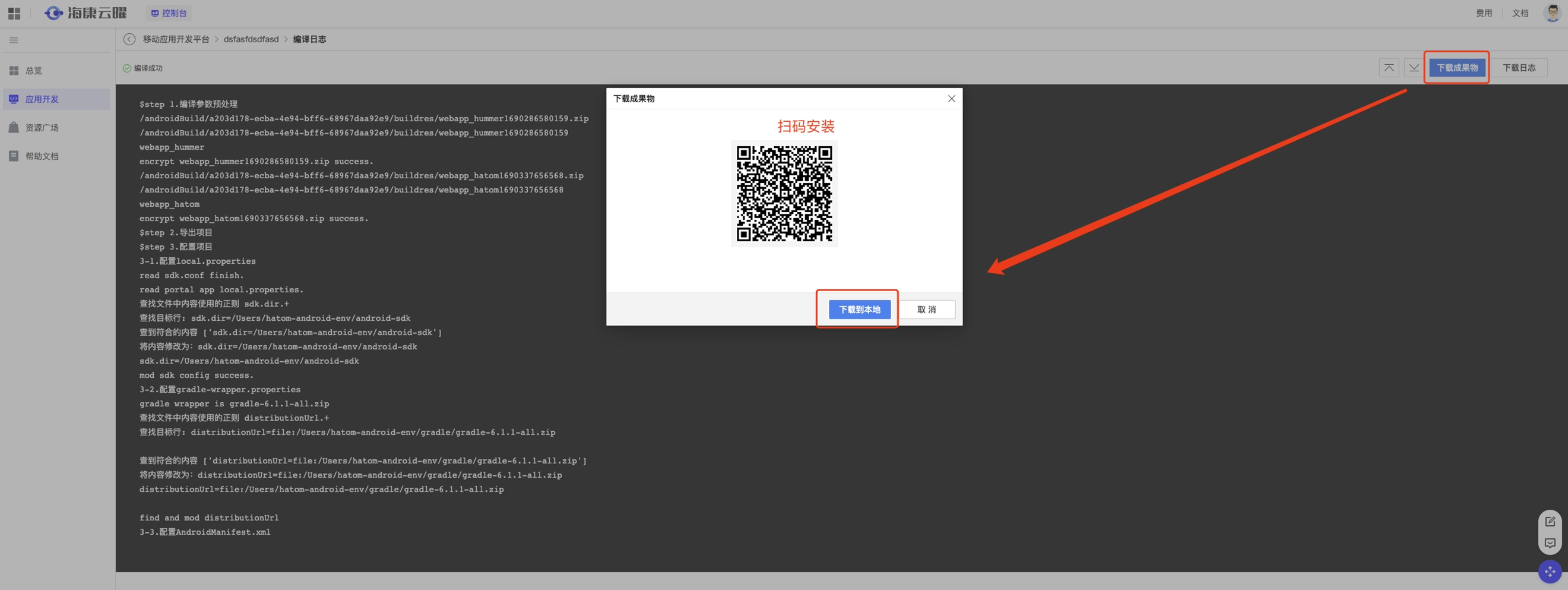Click log line '3-3.配置AndroidManifest.xml'

click(204, 532)
